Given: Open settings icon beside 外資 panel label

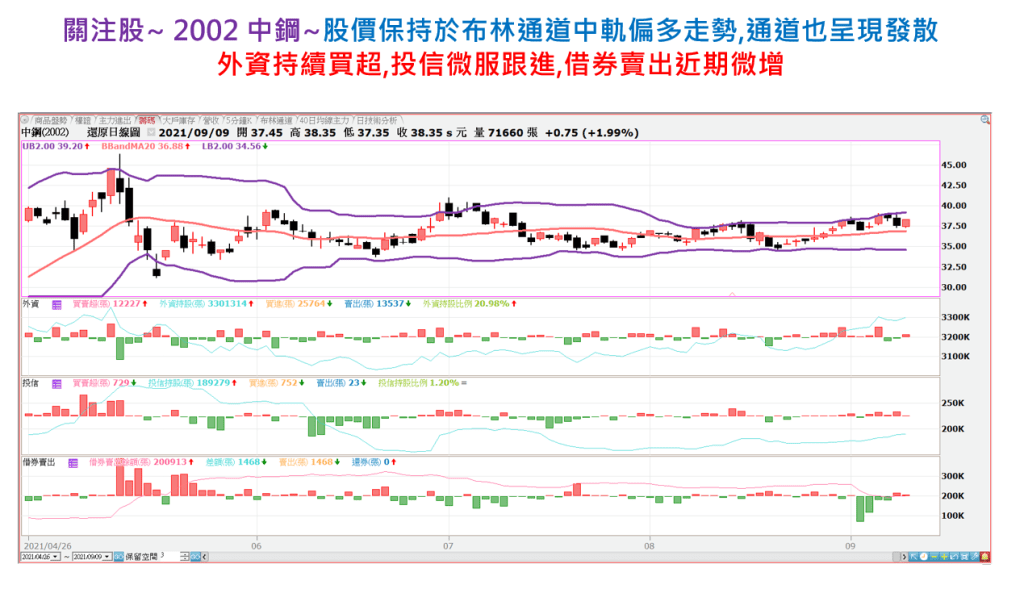Looking at the screenshot, I should [x=57, y=303].
